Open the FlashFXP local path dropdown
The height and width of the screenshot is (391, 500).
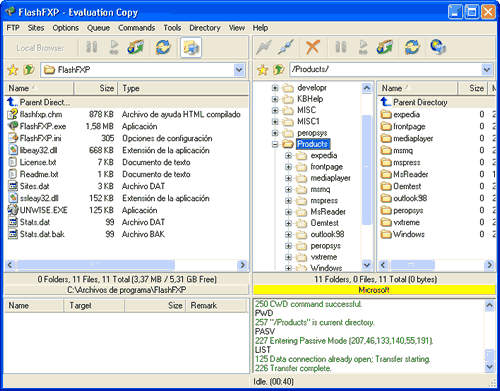(239, 70)
